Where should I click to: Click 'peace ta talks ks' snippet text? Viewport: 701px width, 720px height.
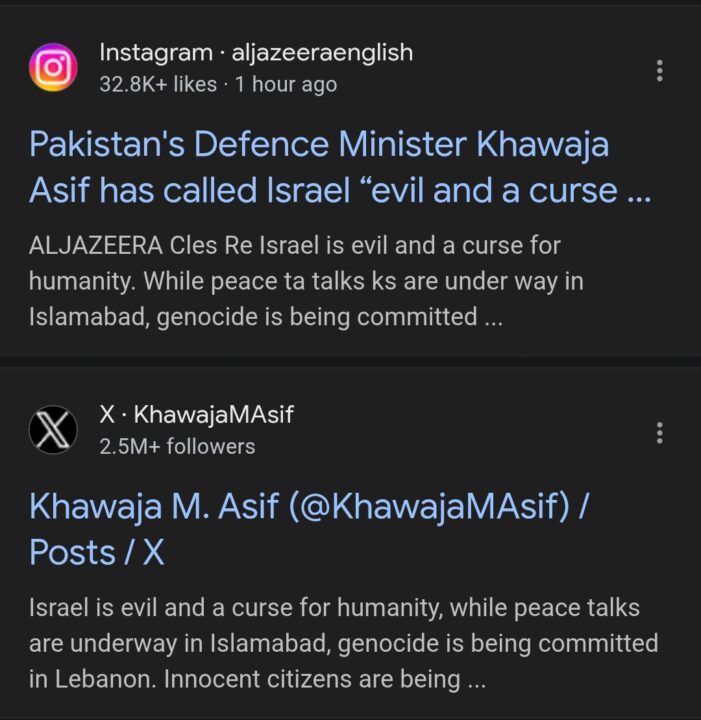344,281
